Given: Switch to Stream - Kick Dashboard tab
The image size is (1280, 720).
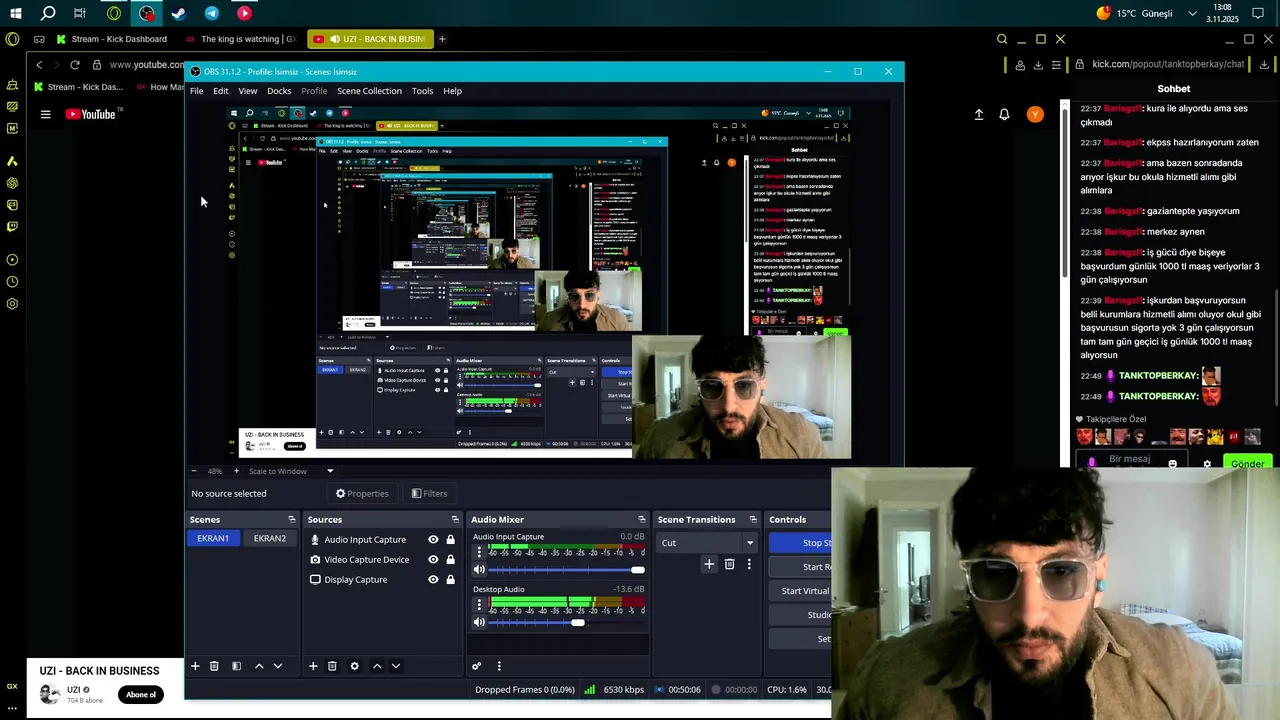Looking at the screenshot, I should (x=111, y=39).
